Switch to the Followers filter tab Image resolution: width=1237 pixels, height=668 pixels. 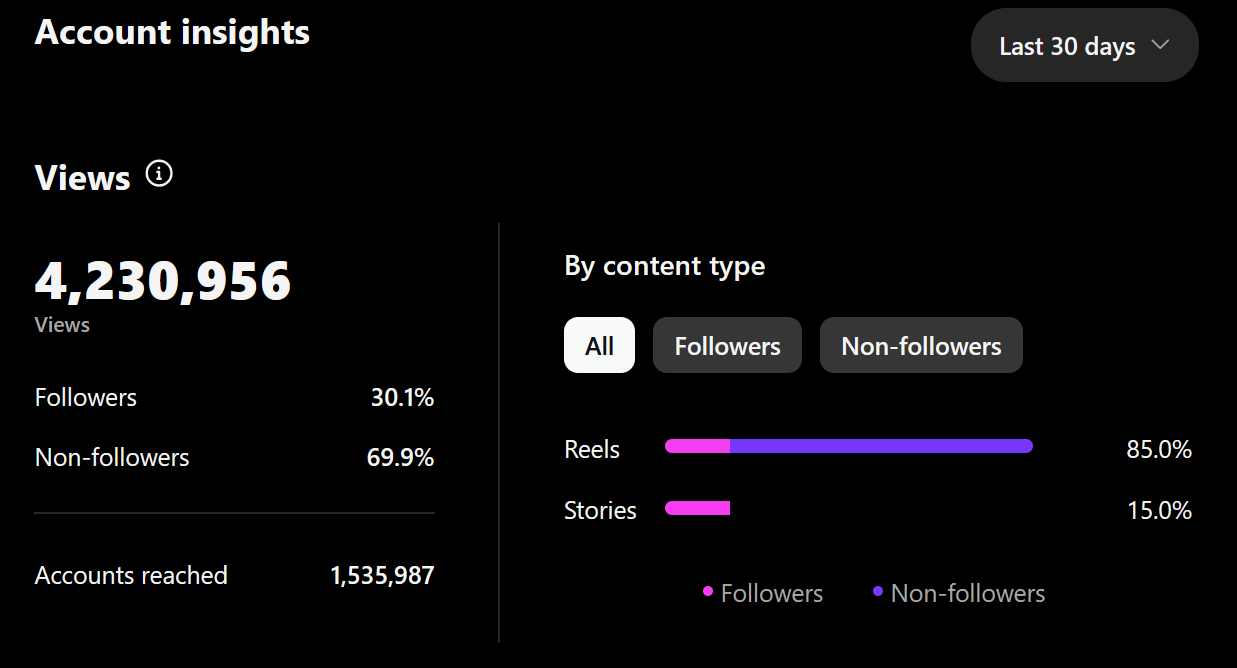(x=727, y=346)
